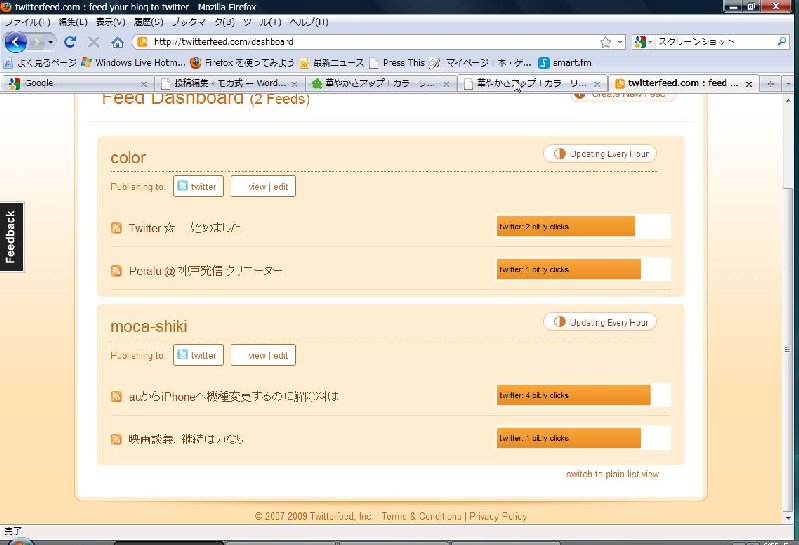The width and height of the screenshot is (799, 545).
Task: Toggle the Updating Every Hour control for moca-shiki
Action: pos(600,322)
